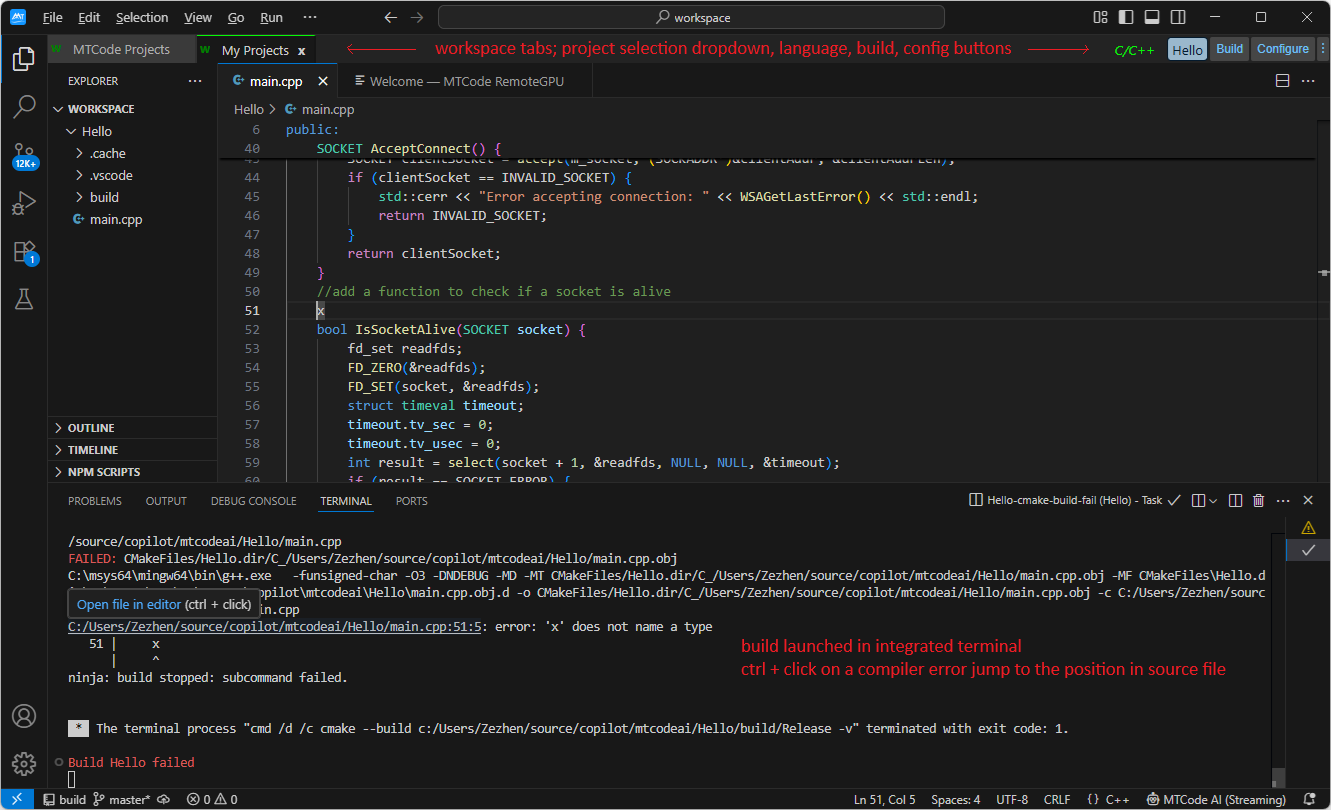The height and width of the screenshot is (810, 1331).
Task: Open the Run menu
Action: coord(271,18)
